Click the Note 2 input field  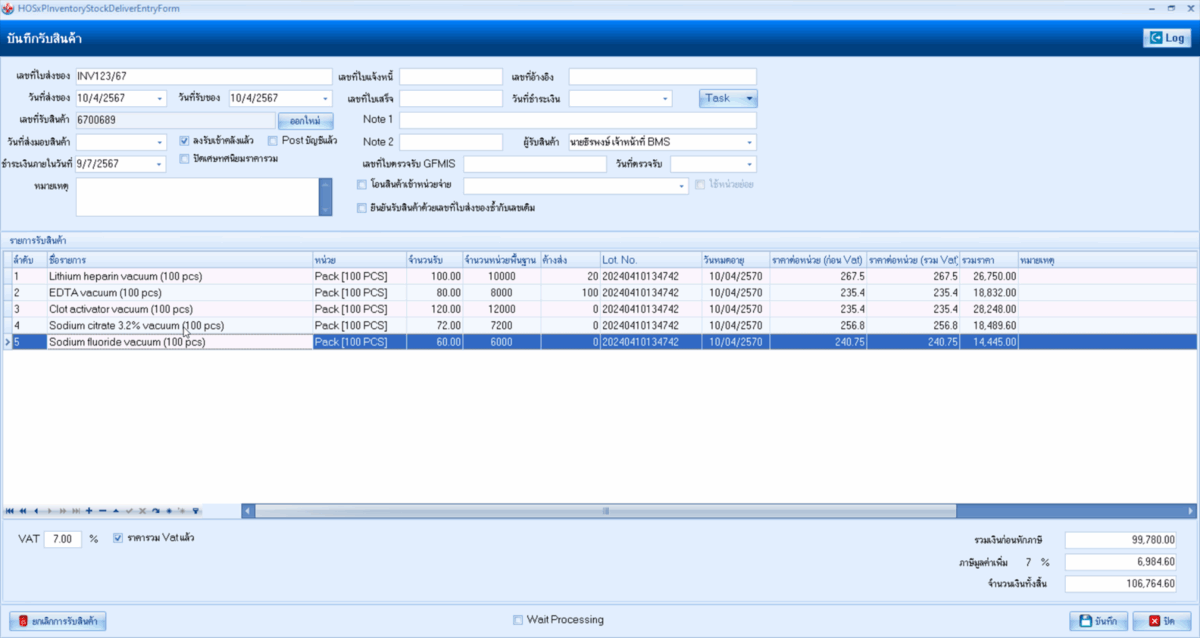point(451,142)
